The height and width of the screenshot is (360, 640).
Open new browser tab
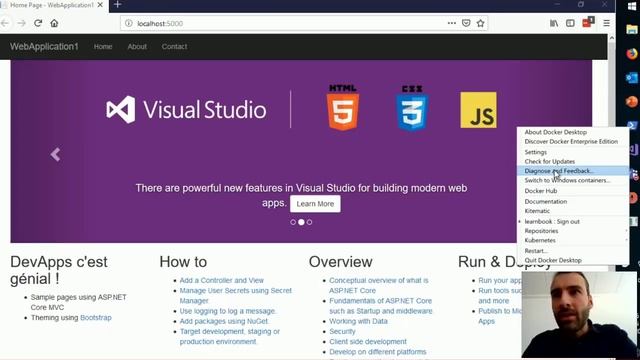(118, 4)
